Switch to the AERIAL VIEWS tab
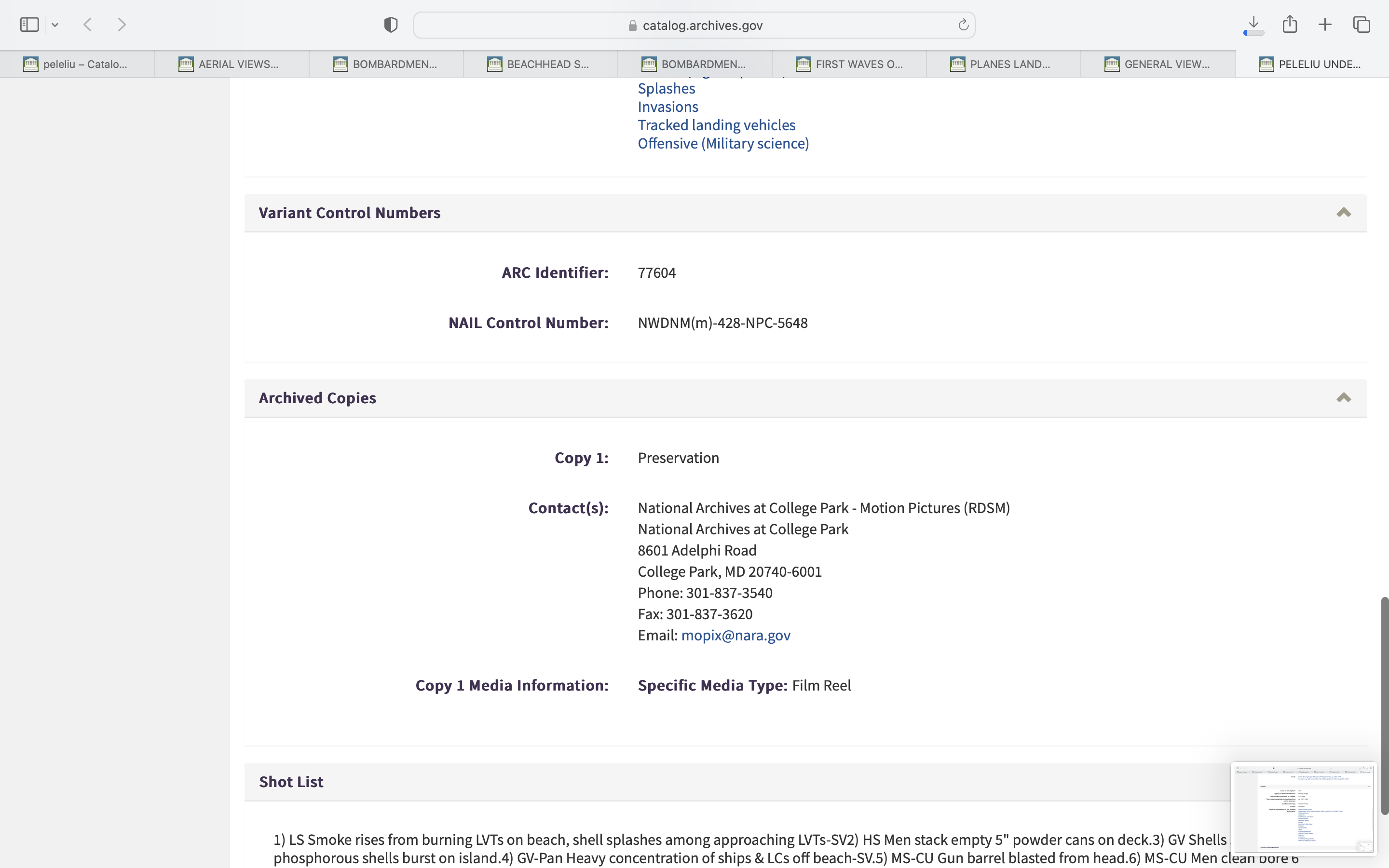The image size is (1389, 868). coord(232,64)
